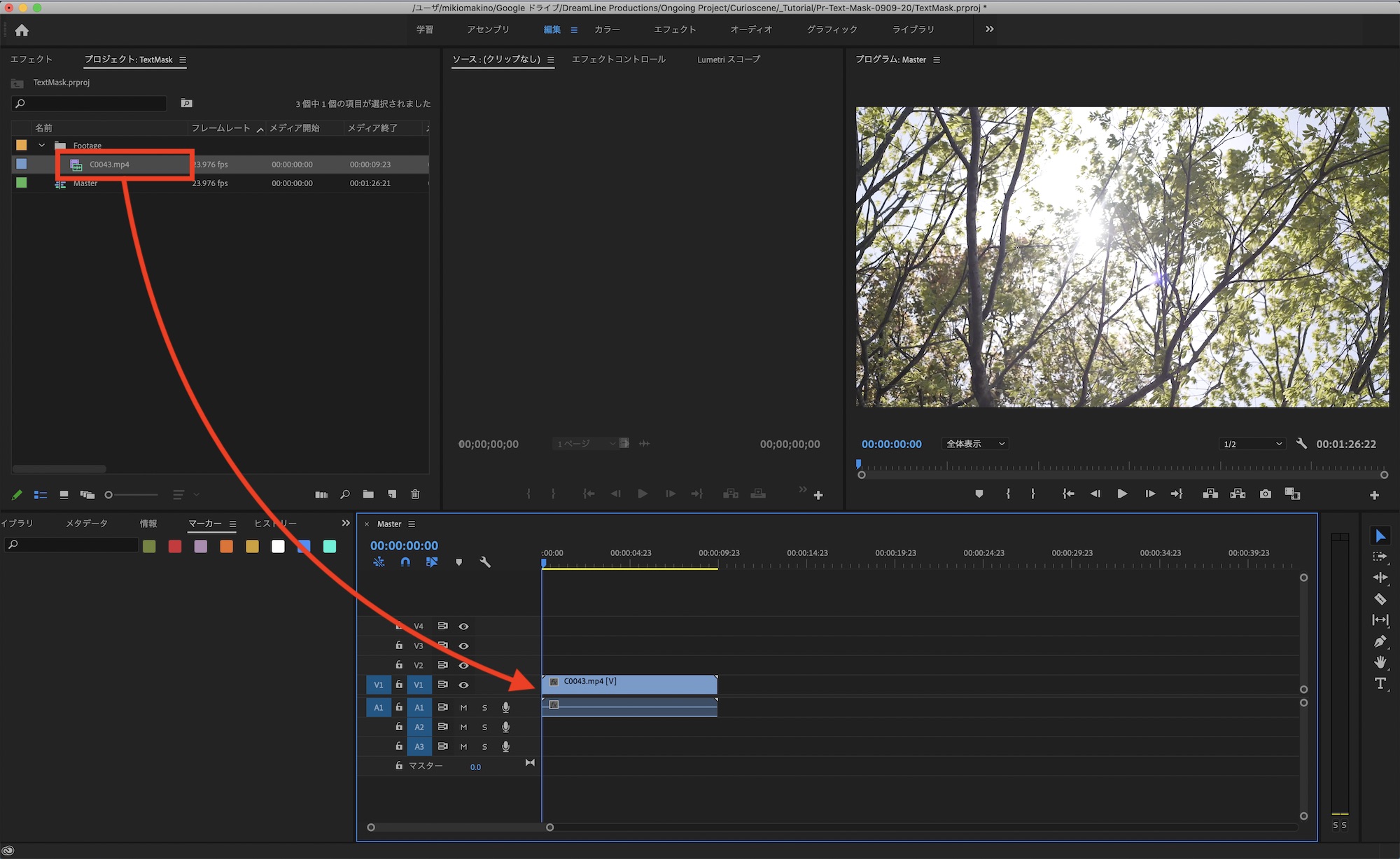
Task: Collapse the Footage bin folder
Action: (42, 146)
